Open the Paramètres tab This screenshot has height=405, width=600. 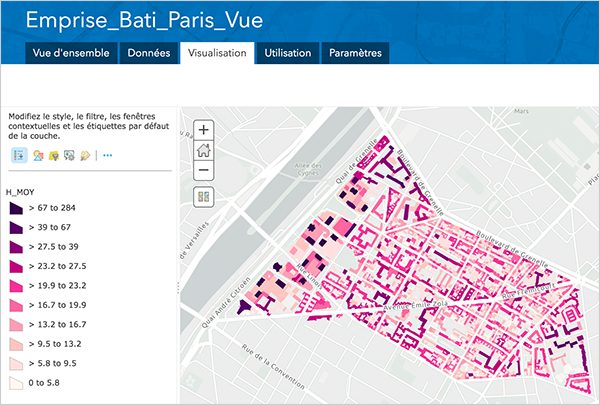pos(355,53)
